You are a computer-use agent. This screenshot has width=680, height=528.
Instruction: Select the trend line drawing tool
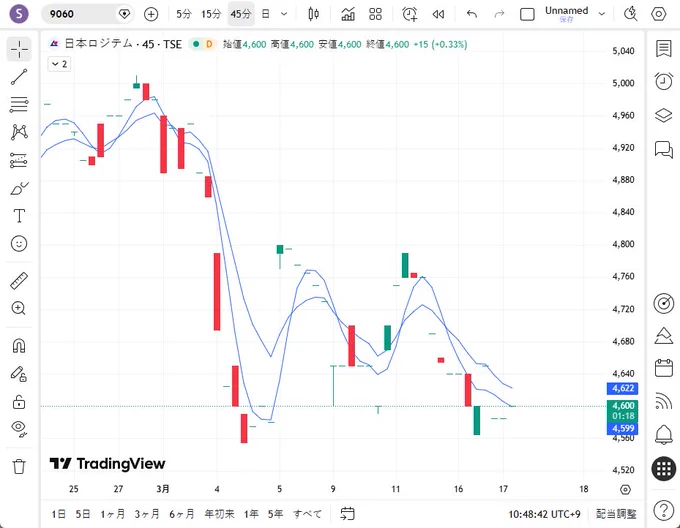click(x=19, y=77)
